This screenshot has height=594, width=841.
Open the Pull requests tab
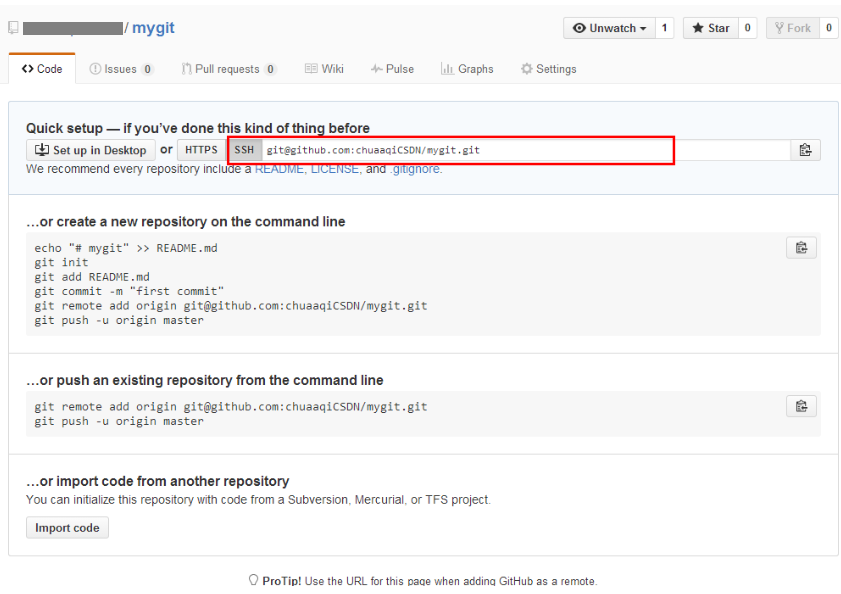click(x=229, y=69)
